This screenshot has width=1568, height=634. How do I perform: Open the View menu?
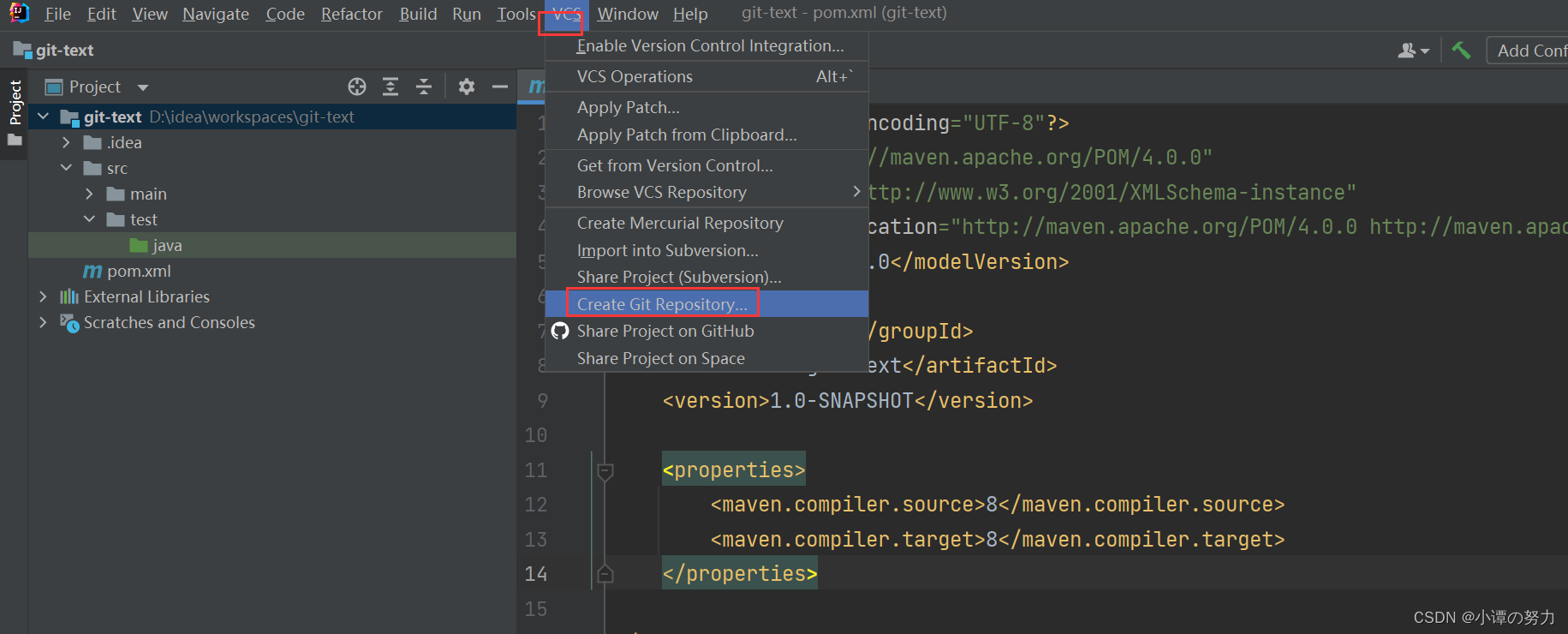pos(150,14)
